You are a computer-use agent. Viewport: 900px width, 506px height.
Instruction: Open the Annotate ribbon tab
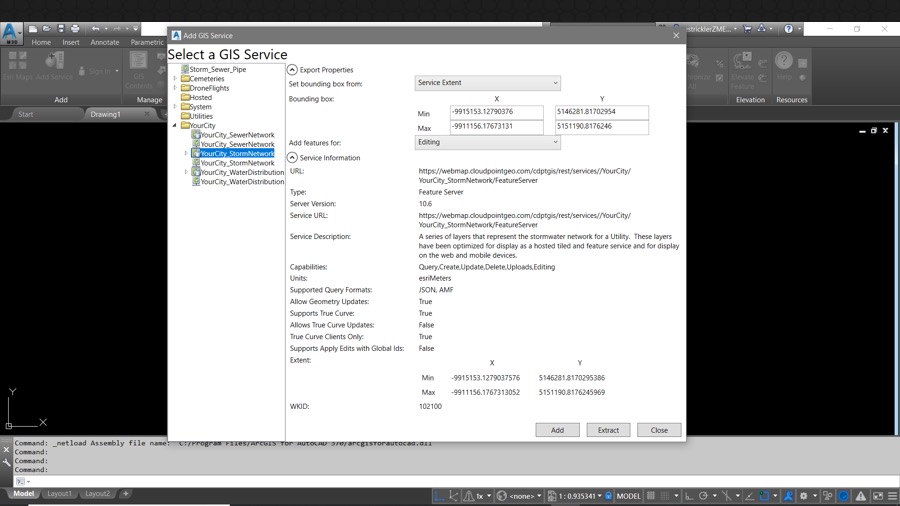point(104,42)
